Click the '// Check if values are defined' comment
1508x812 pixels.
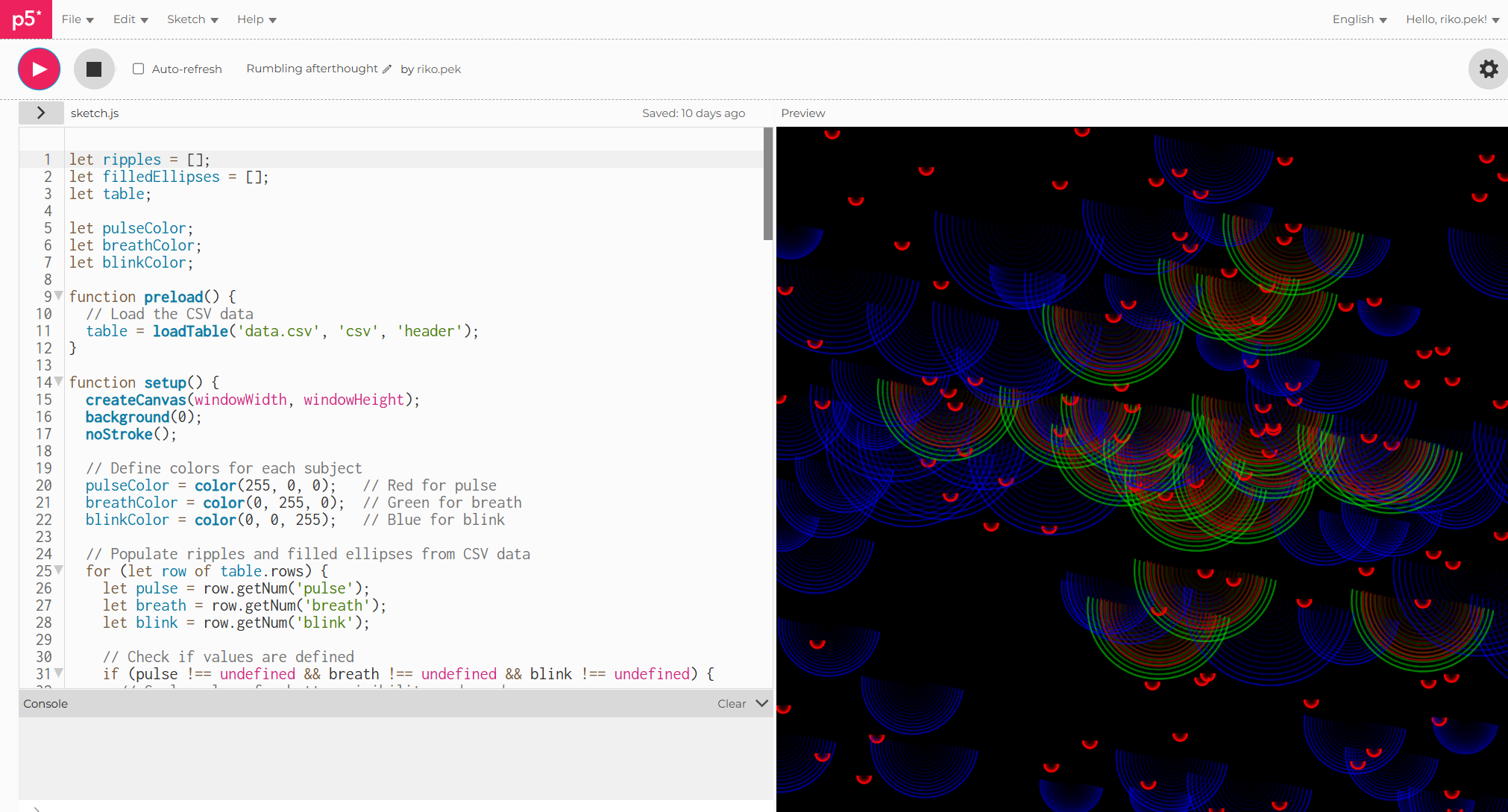(228, 657)
